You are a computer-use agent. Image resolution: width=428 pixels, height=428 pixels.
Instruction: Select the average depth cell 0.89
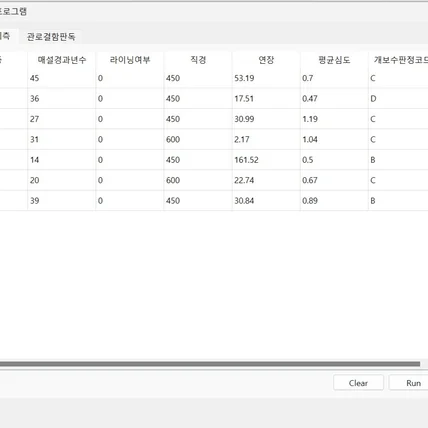click(334, 201)
